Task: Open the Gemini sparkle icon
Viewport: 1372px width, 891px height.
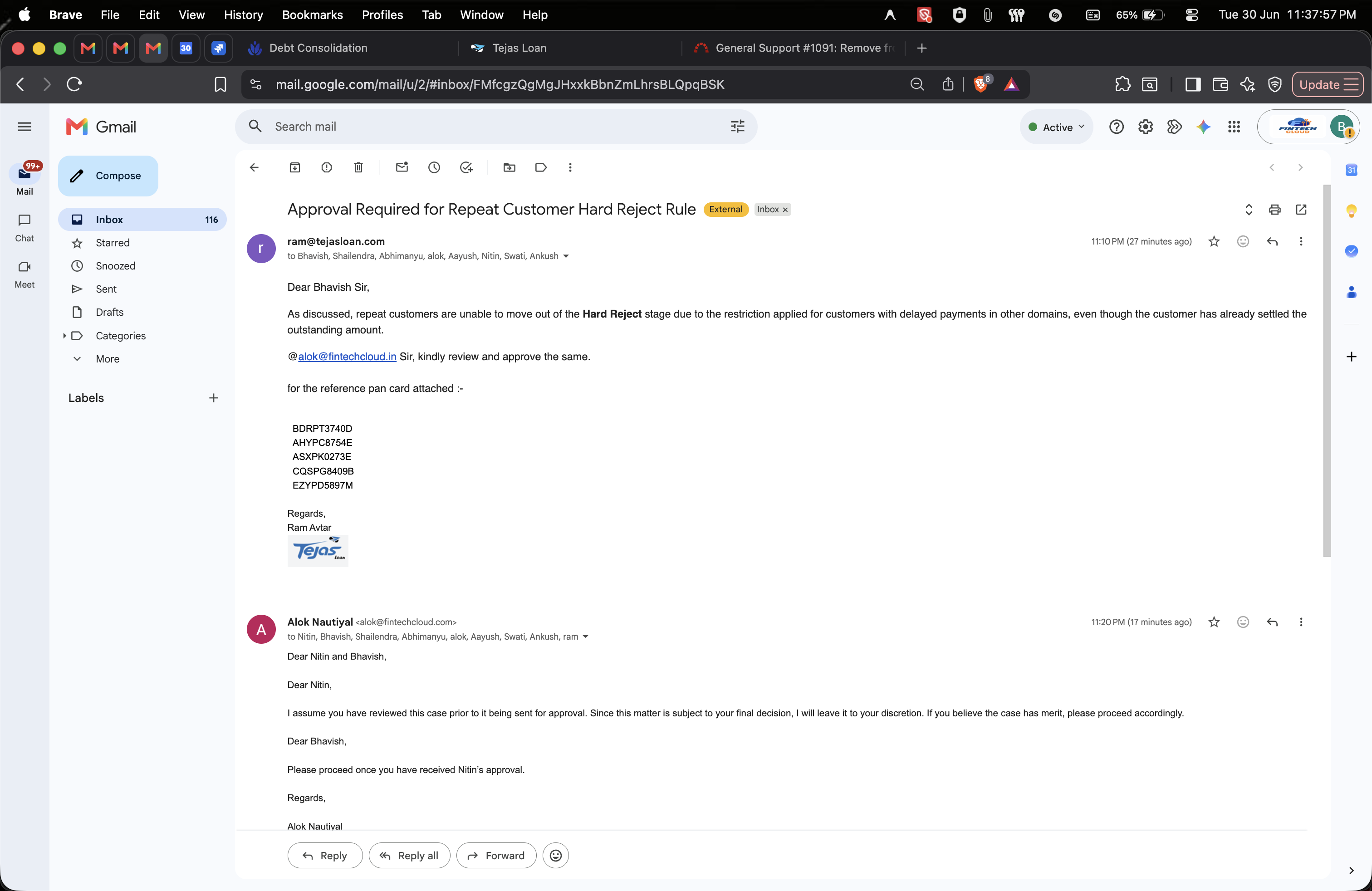Action: click(1203, 127)
